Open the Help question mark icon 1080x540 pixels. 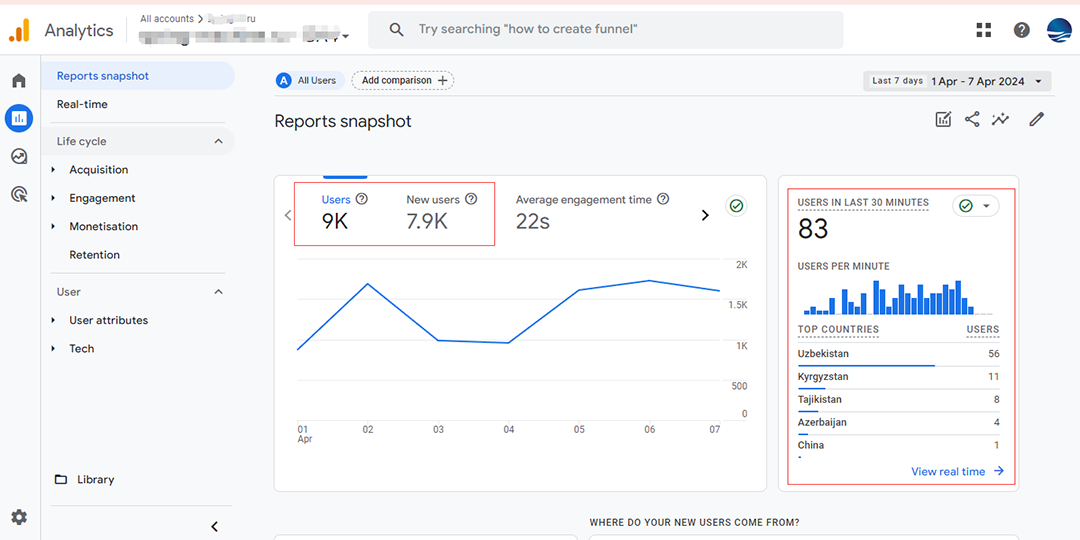[x=1021, y=30]
